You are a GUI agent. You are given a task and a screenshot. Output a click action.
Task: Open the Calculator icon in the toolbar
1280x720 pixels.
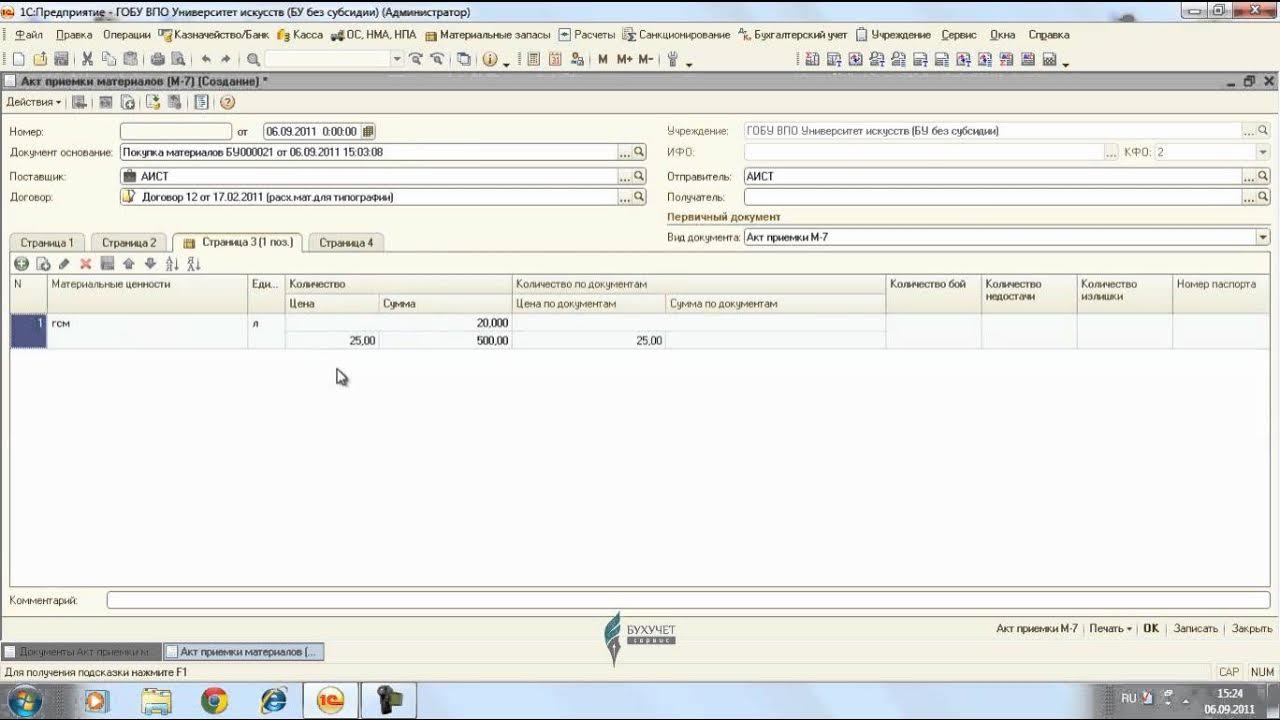point(532,60)
